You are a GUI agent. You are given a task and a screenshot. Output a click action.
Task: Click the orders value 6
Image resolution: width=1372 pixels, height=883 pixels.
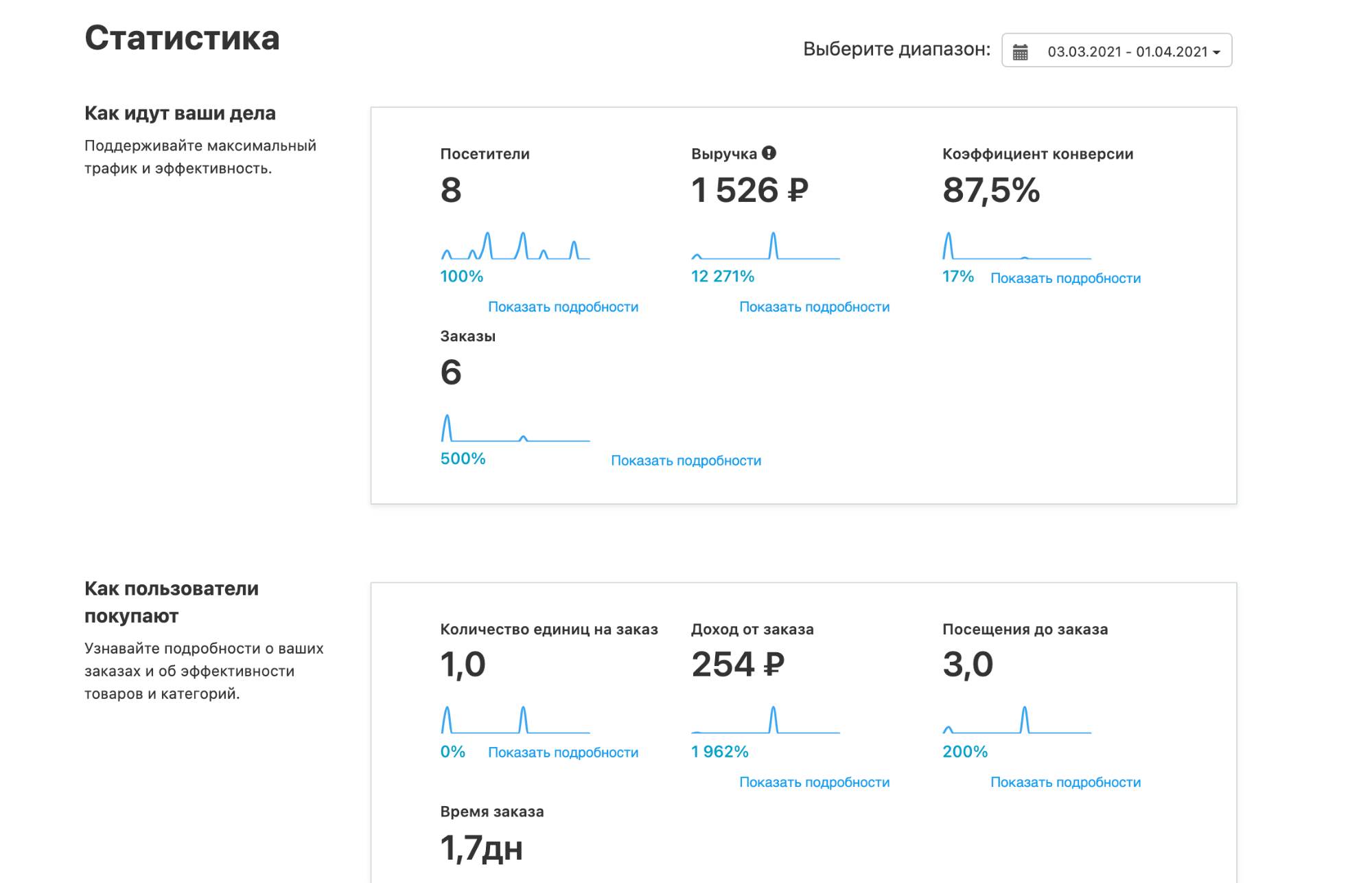point(451,372)
